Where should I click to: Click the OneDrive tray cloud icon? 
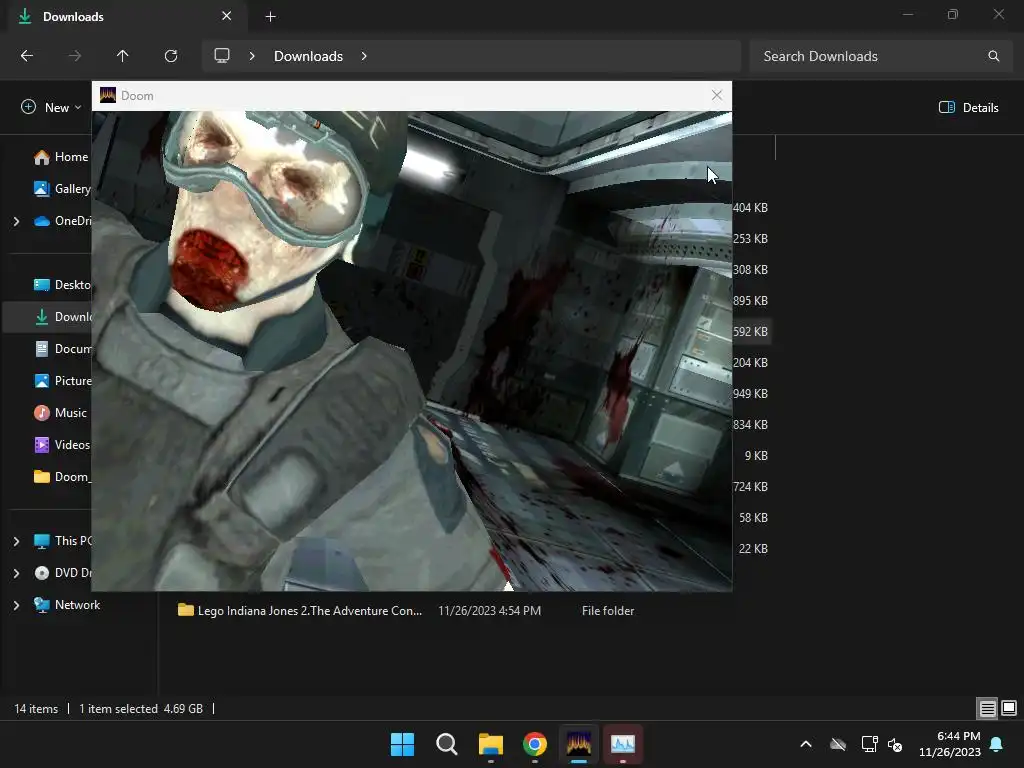838,744
